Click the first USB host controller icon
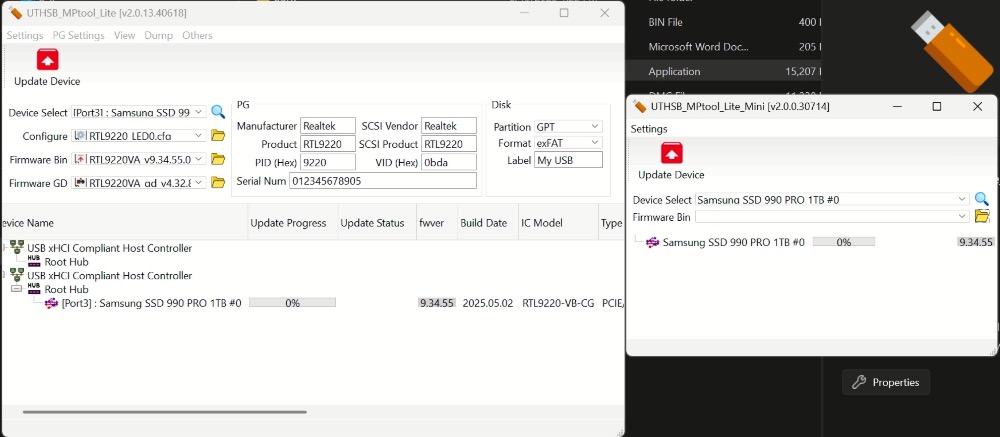 [17, 248]
